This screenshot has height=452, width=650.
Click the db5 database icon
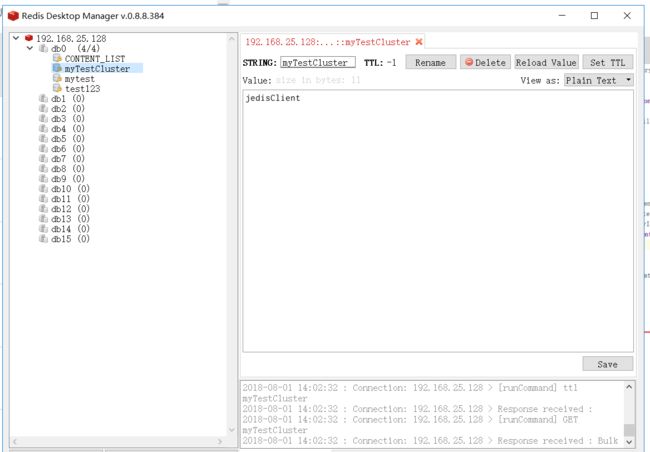[43, 139]
